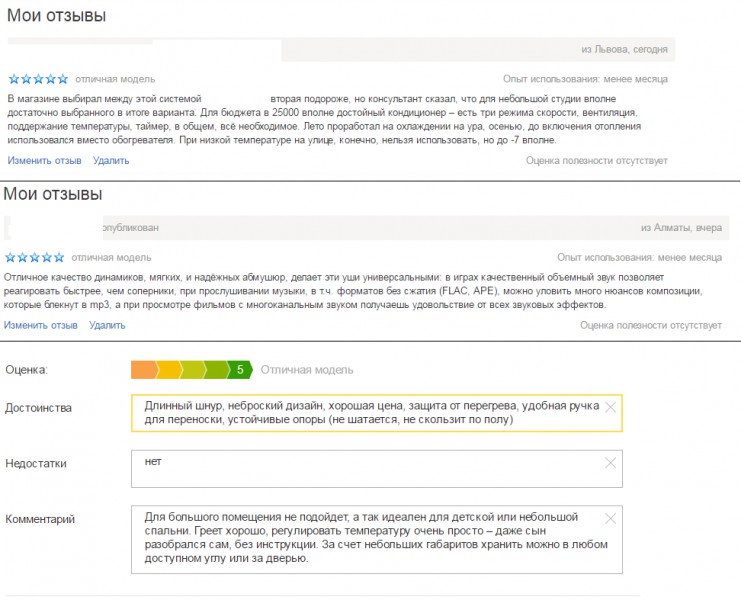This screenshot has height=600, width=741.
Task: Open Изменить отзыв for the Львов review
Action: tap(45, 160)
